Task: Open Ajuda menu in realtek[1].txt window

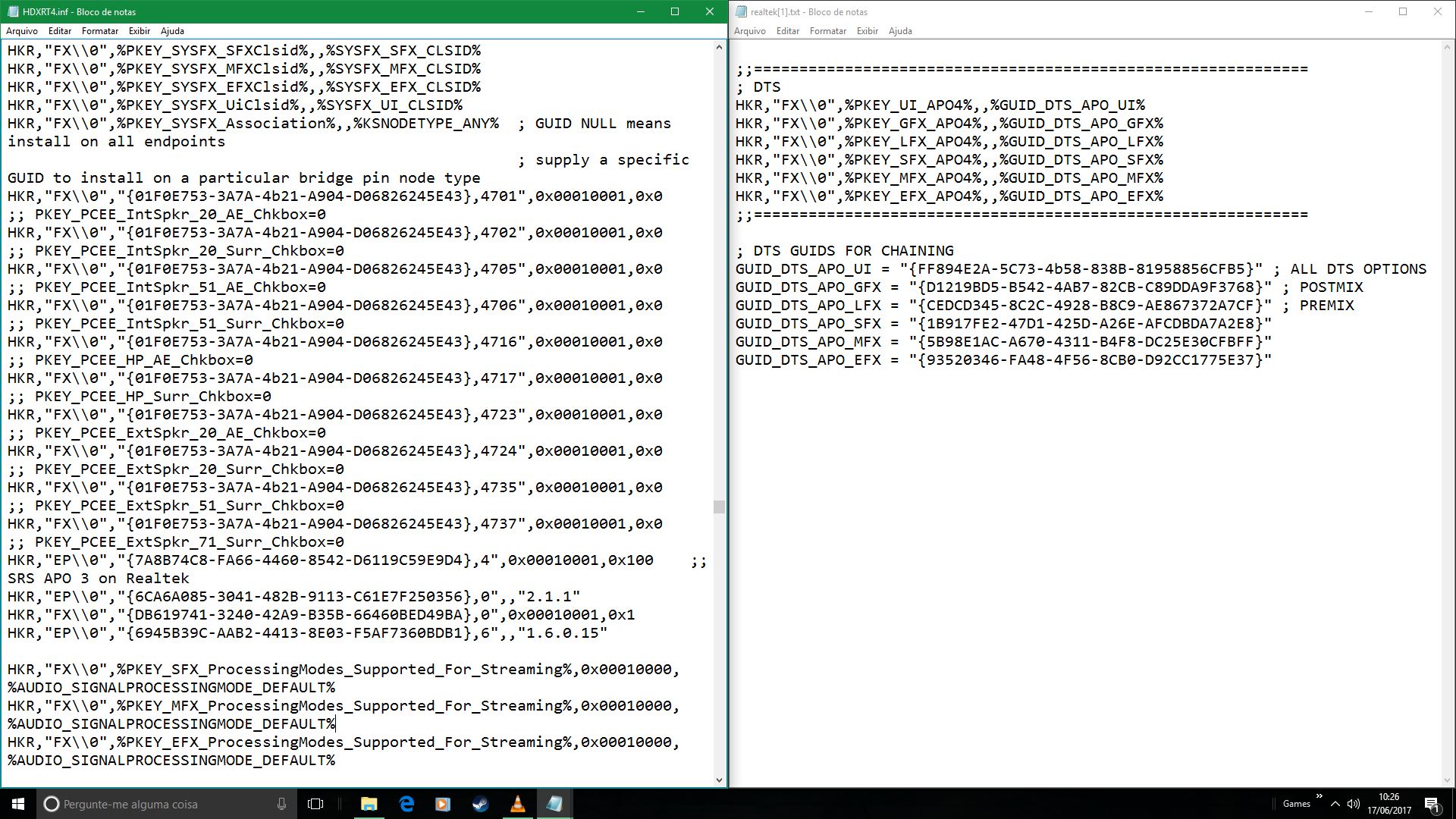Action: tap(900, 31)
